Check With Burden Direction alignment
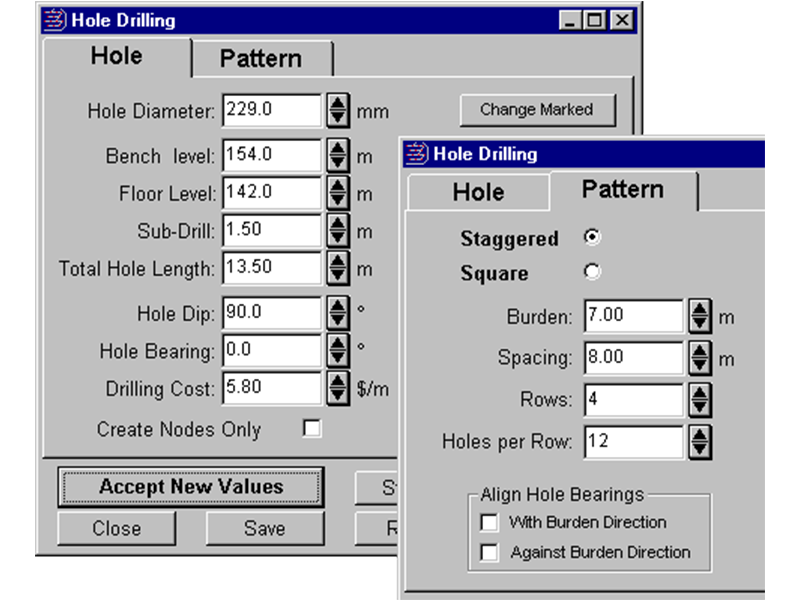800x600 pixels. click(489, 522)
